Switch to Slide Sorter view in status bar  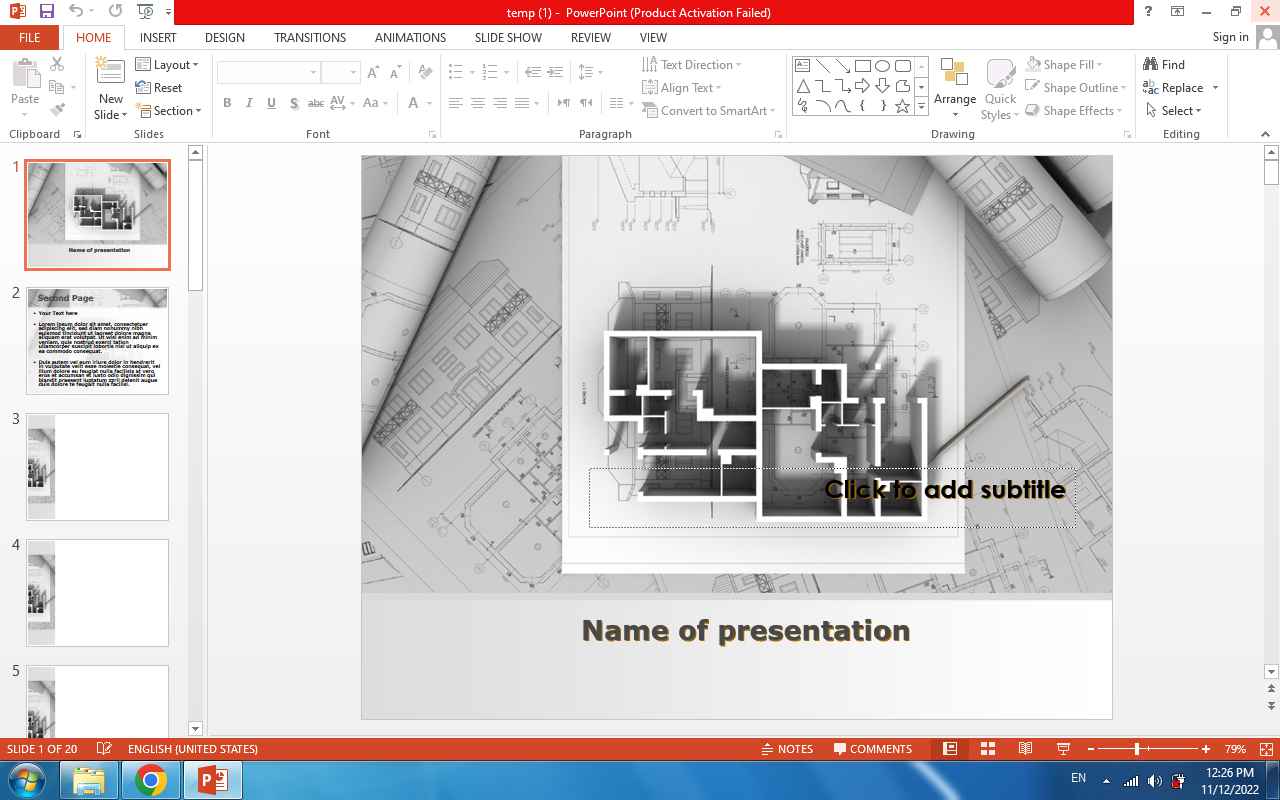(987, 749)
